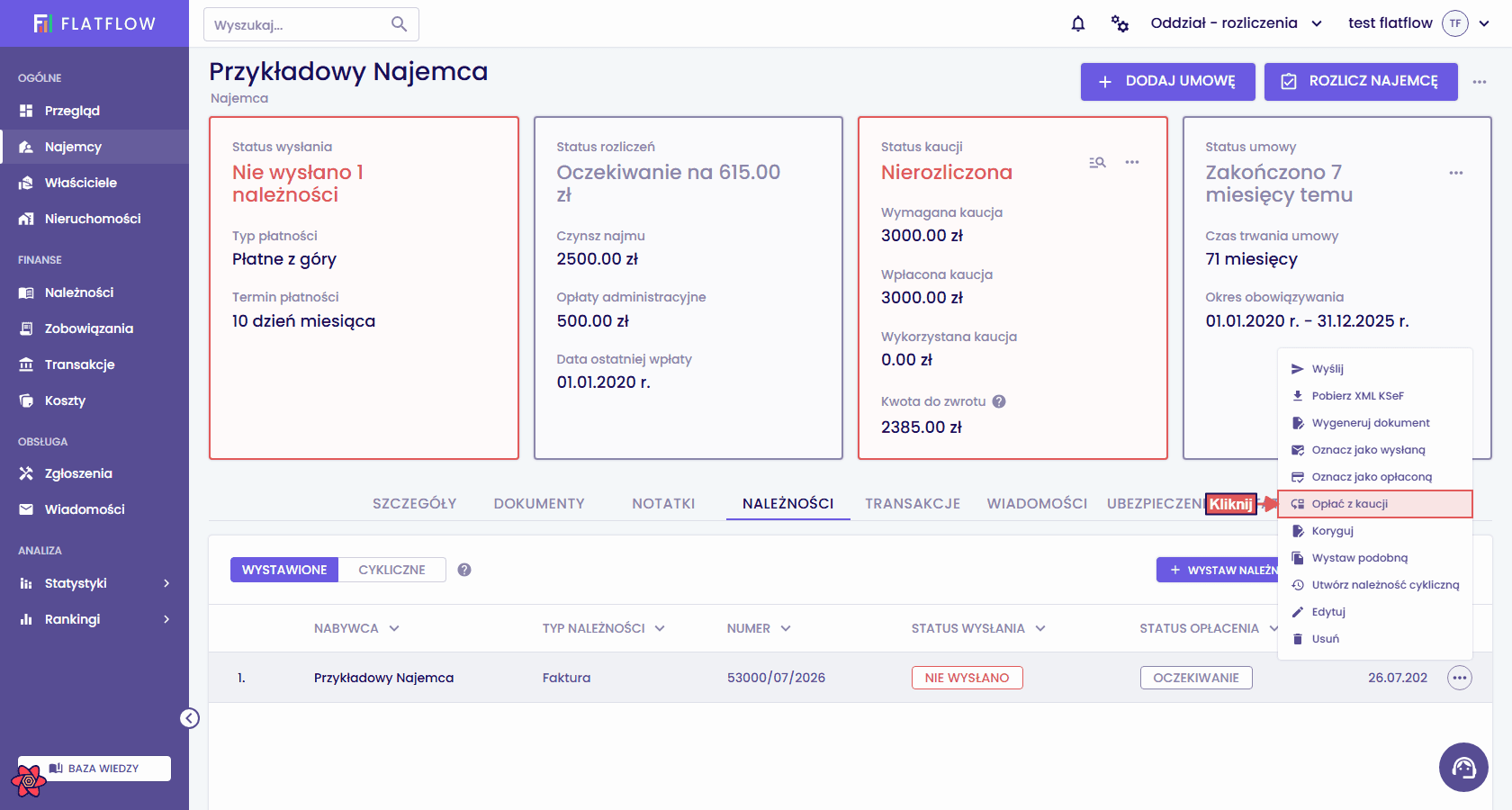This screenshot has height=810, width=1512.
Task: Switch to Transakcje tab
Action: [913, 504]
